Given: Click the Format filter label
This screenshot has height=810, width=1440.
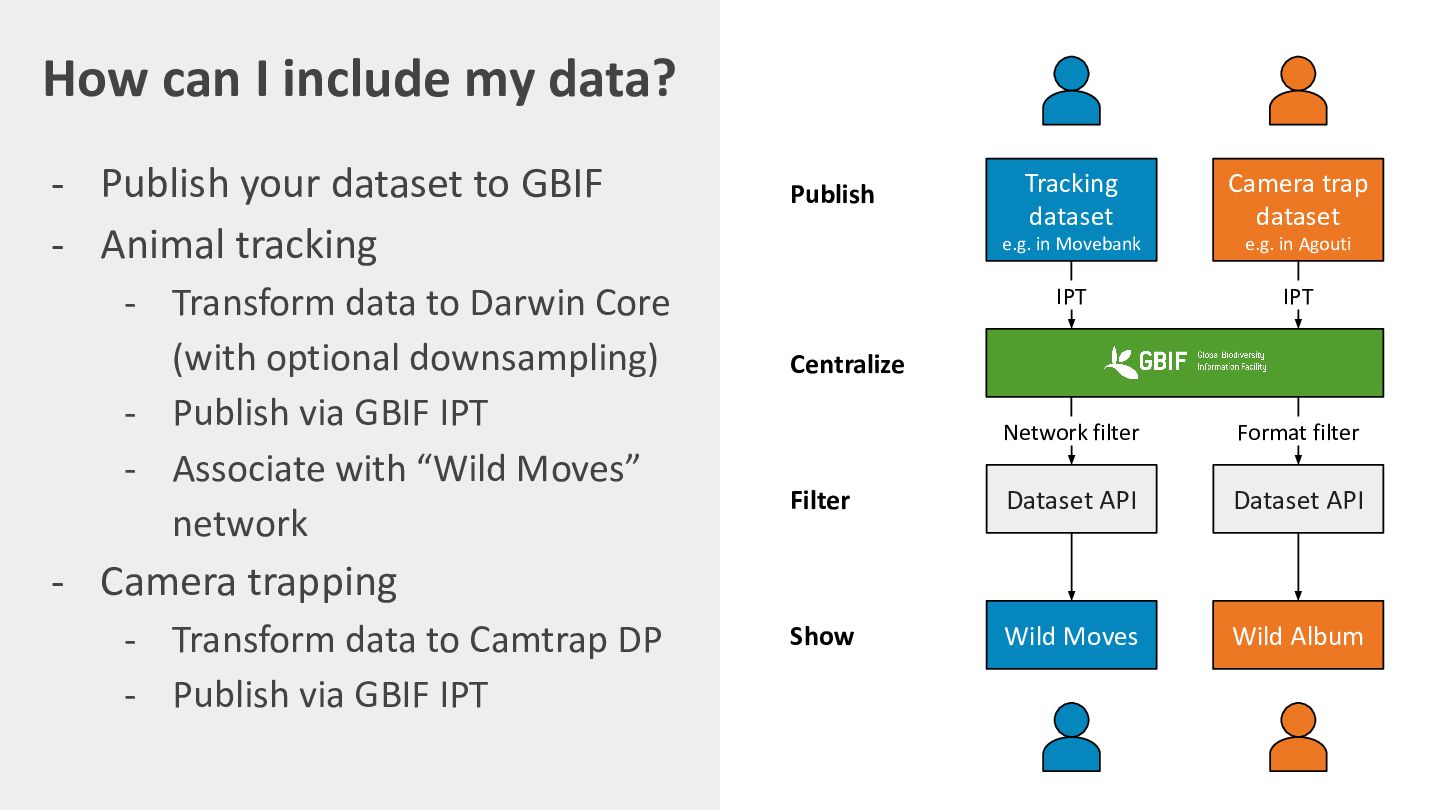Looking at the screenshot, I should (1298, 432).
